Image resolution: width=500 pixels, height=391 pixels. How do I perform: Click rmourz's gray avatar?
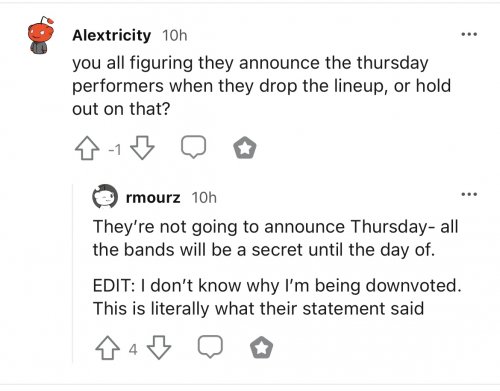pyautogui.click(x=105, y=196)
